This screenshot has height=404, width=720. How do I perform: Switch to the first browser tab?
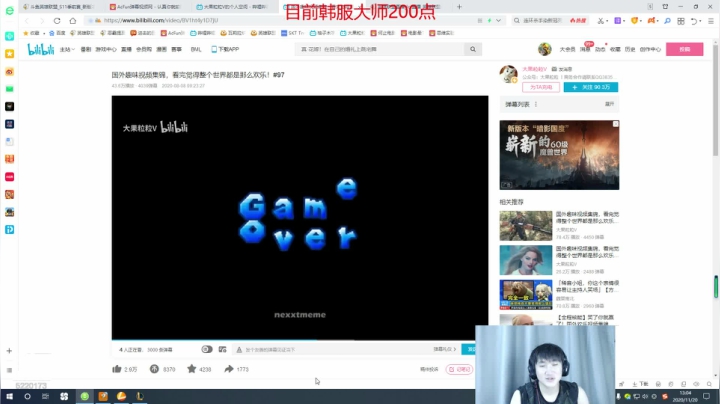pos(61,7)
